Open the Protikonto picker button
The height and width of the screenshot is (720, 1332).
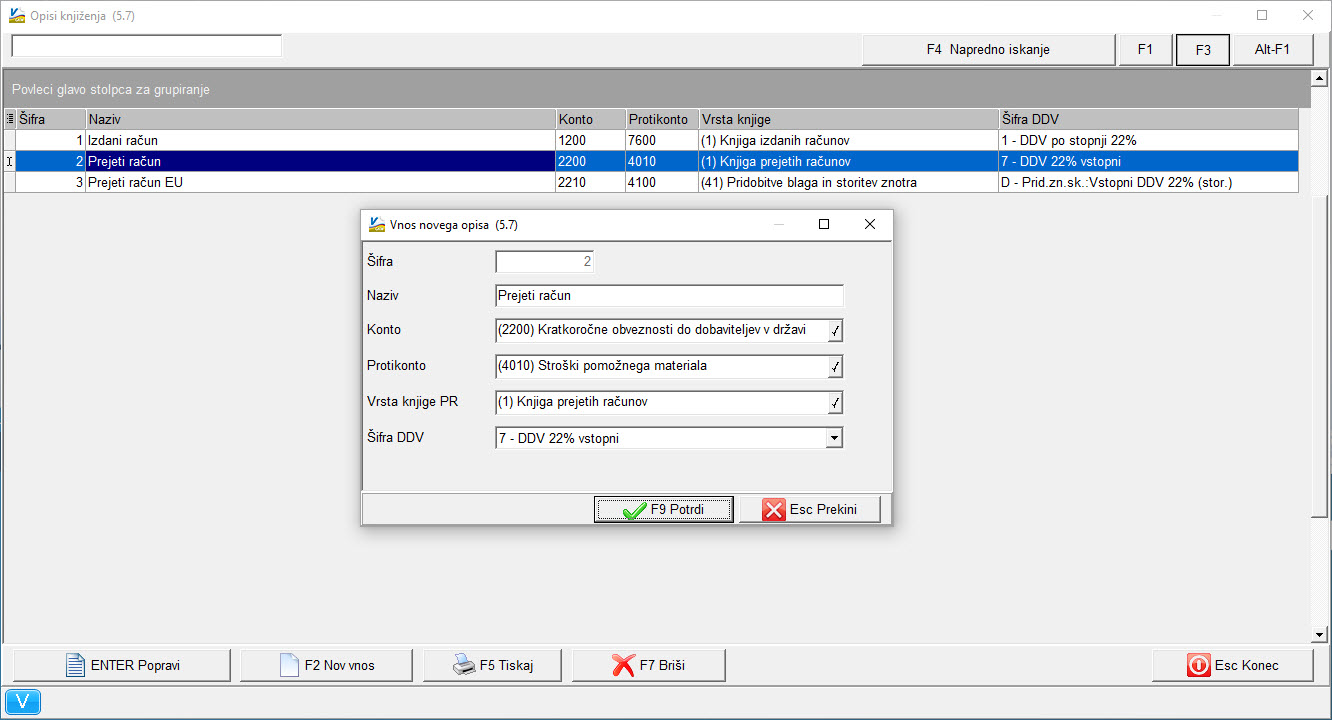pos(835,367)
